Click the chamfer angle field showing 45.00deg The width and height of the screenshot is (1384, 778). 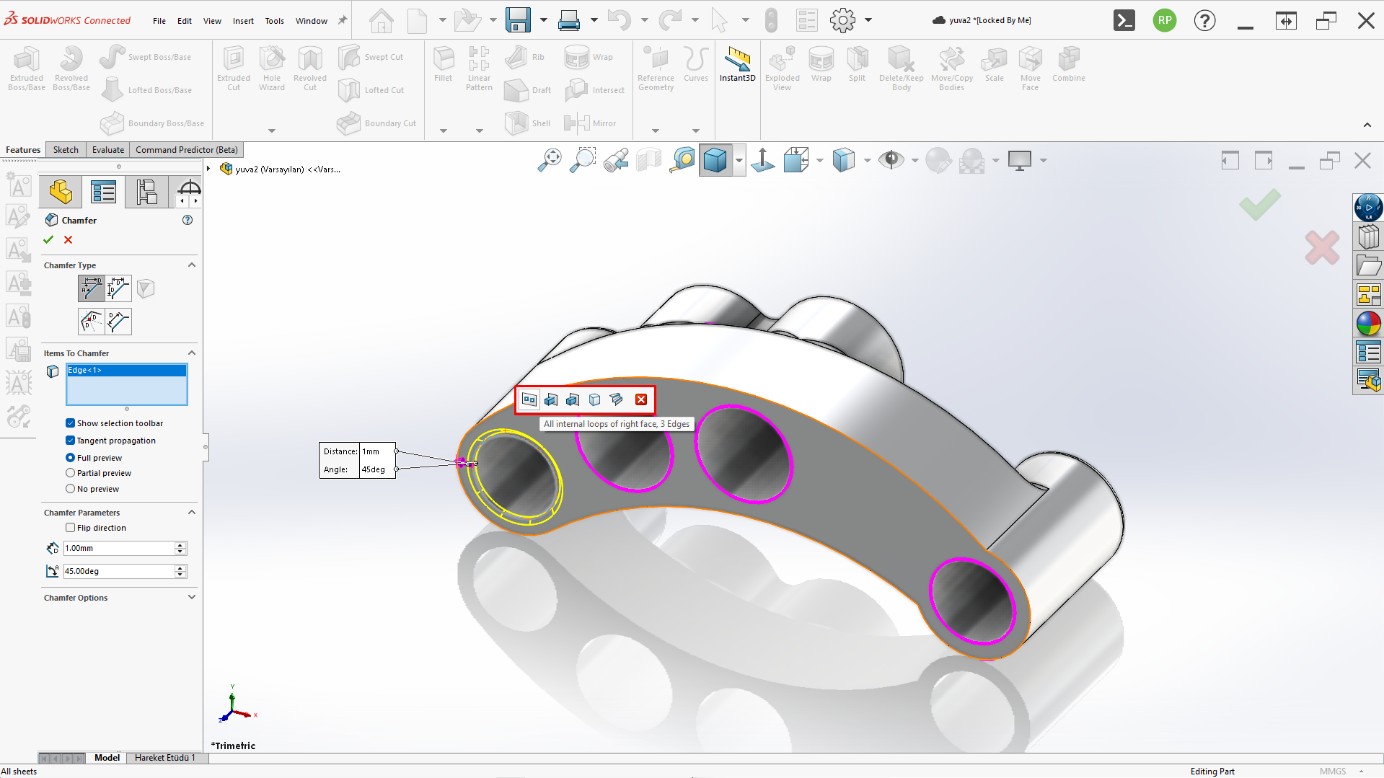[x=118, y=571]
